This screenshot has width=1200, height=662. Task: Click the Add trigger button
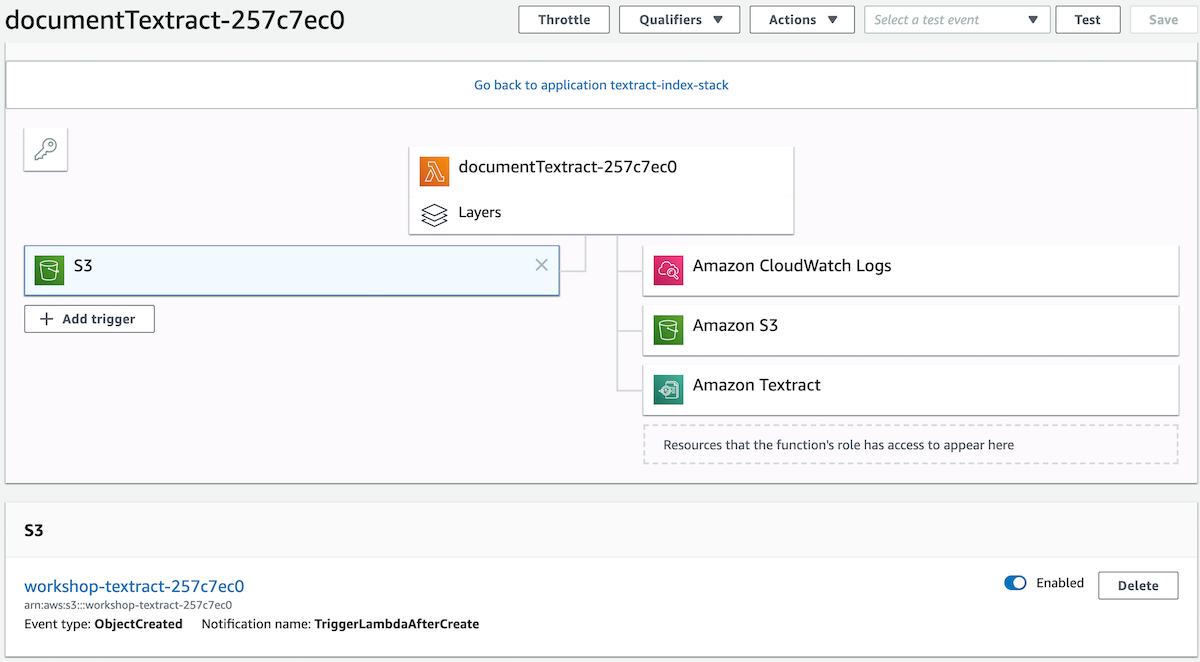(x=89, y=319)
